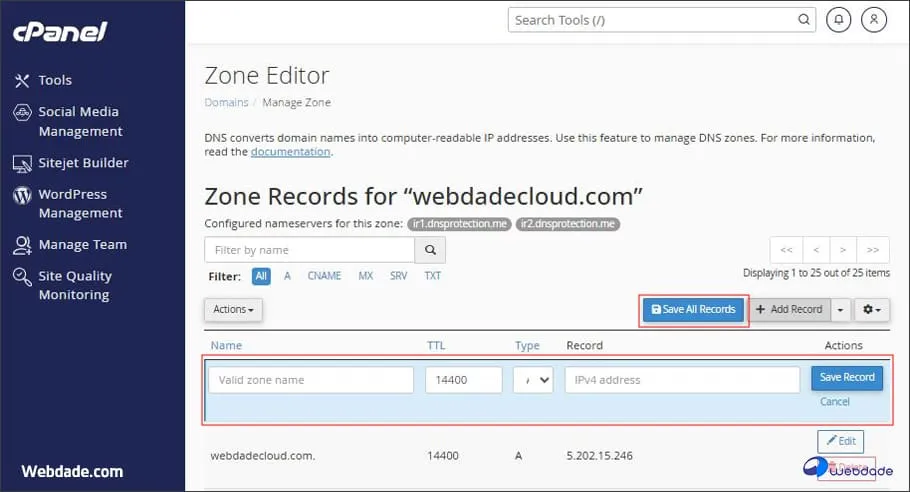Click the Social Media Management icon
Image resolution: width=910 pixels, height=492 pixels.
pos(22,113)
